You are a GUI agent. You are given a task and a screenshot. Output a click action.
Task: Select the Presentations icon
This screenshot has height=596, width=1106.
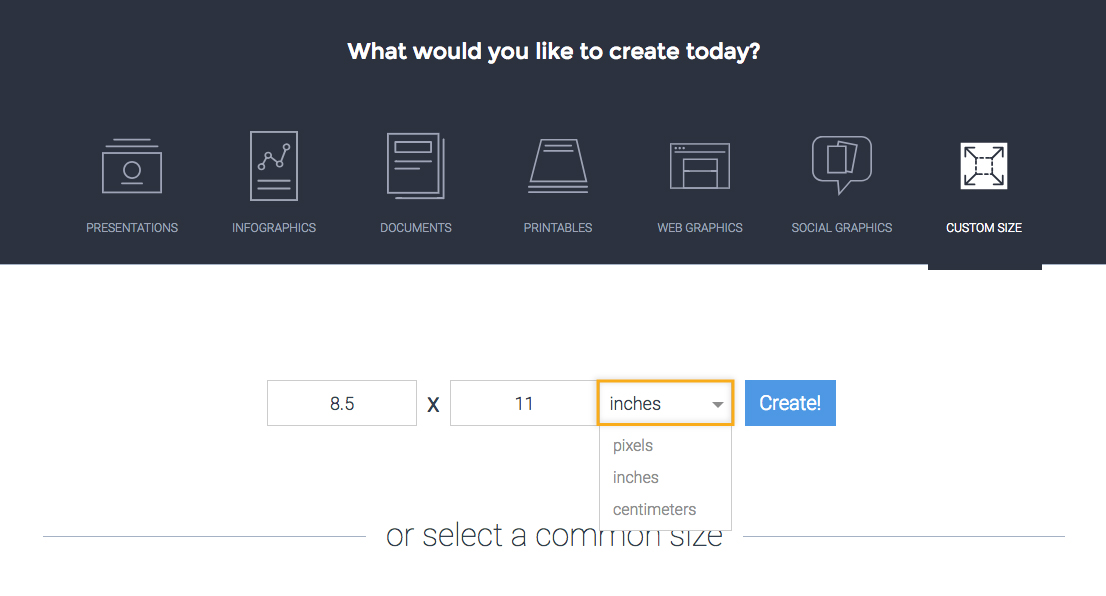click(132, 166)
